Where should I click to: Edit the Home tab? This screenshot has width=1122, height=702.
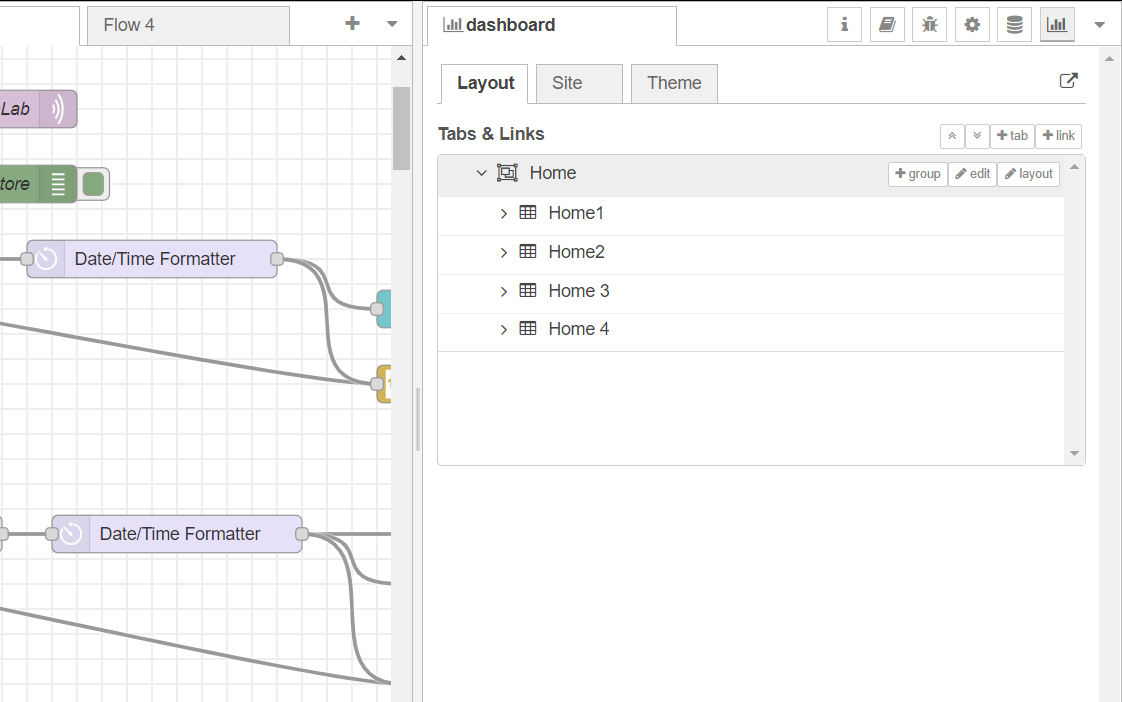972,174
